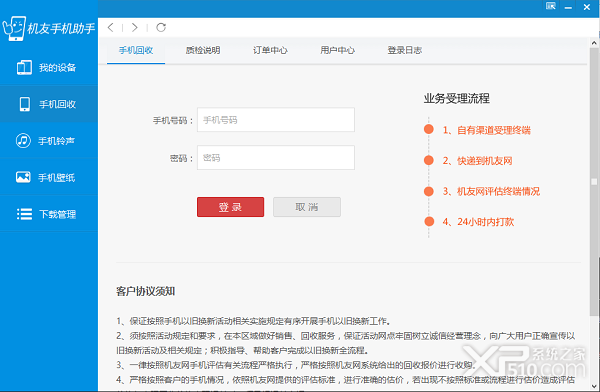600x392 pixels.
Task: Select 我的设备 sidebar label
Action: (x=57, y=68)
